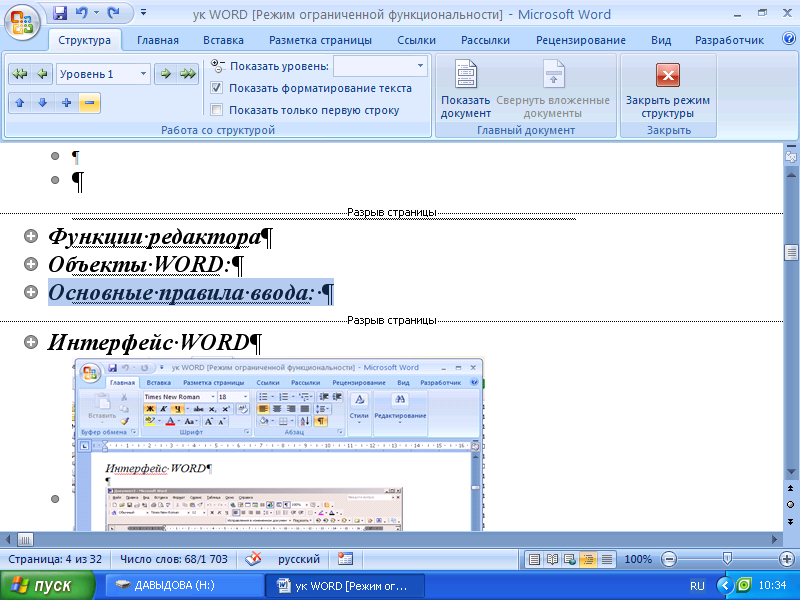Open the Вид tab
This screenshot has width=800, height=600.
661,40
